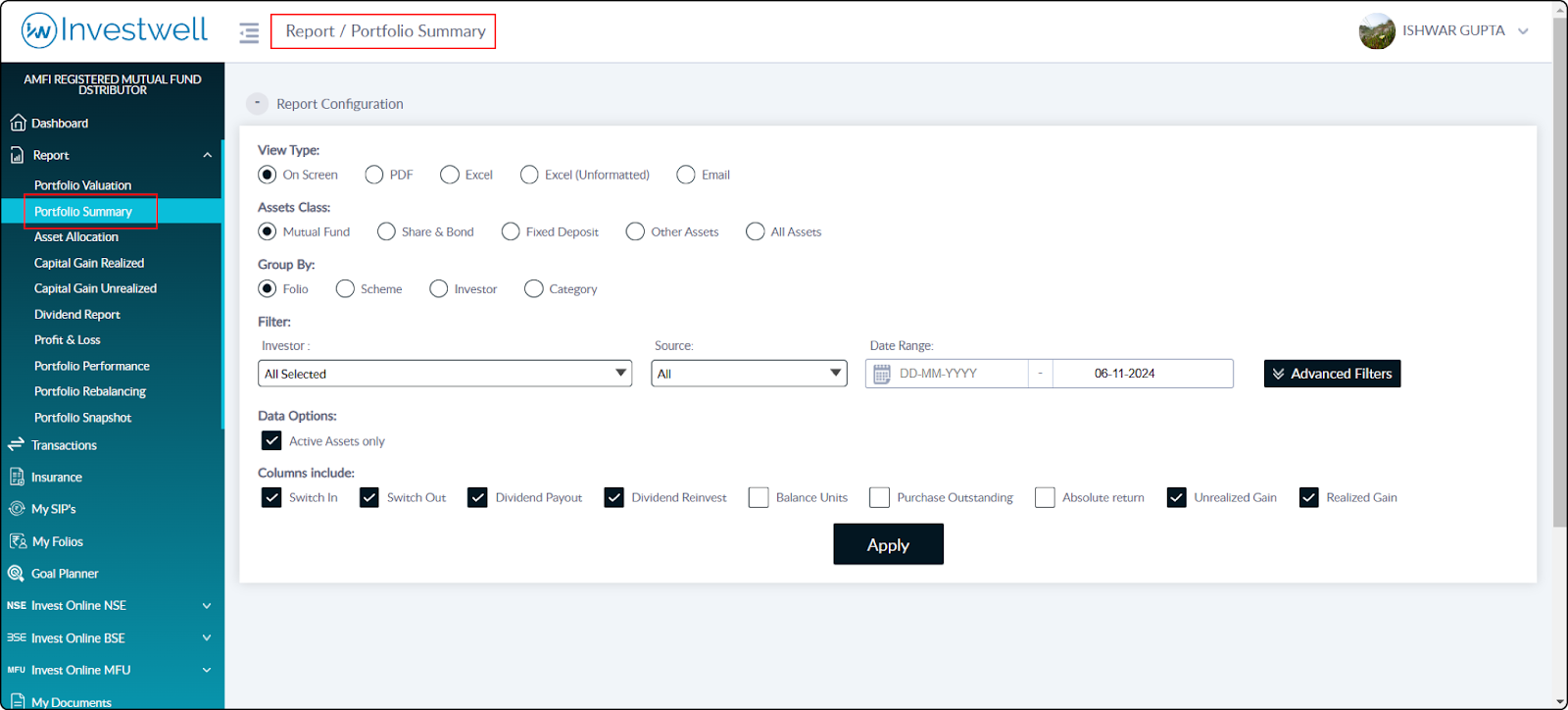Collapse the Report menu chevron
Screen dimensions: 1568x710
[x=207, y=155]
